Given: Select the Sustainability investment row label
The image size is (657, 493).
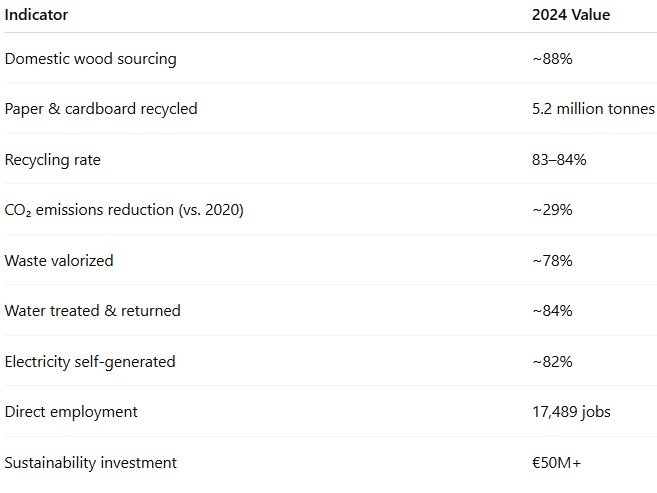Looking at the screenshot, I should 91,462.
